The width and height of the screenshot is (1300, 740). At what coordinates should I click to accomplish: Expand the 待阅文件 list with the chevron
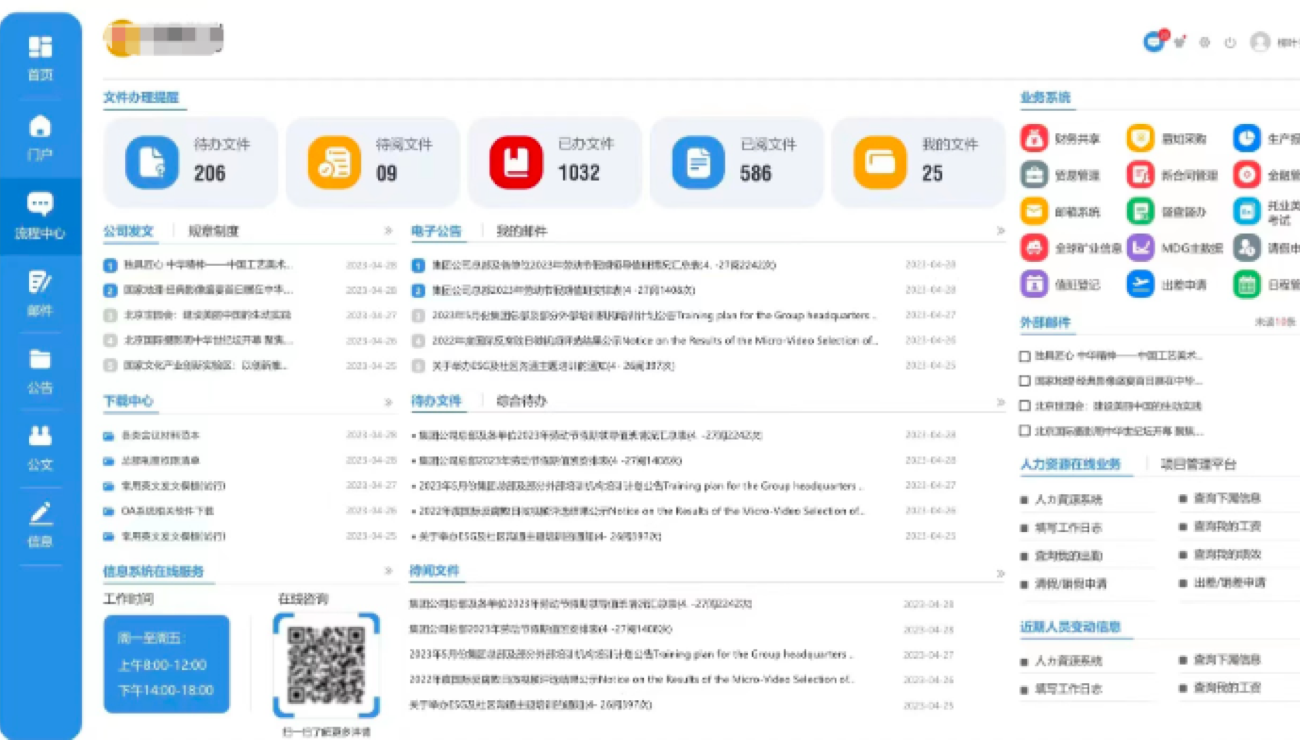tap(1000, 573)
